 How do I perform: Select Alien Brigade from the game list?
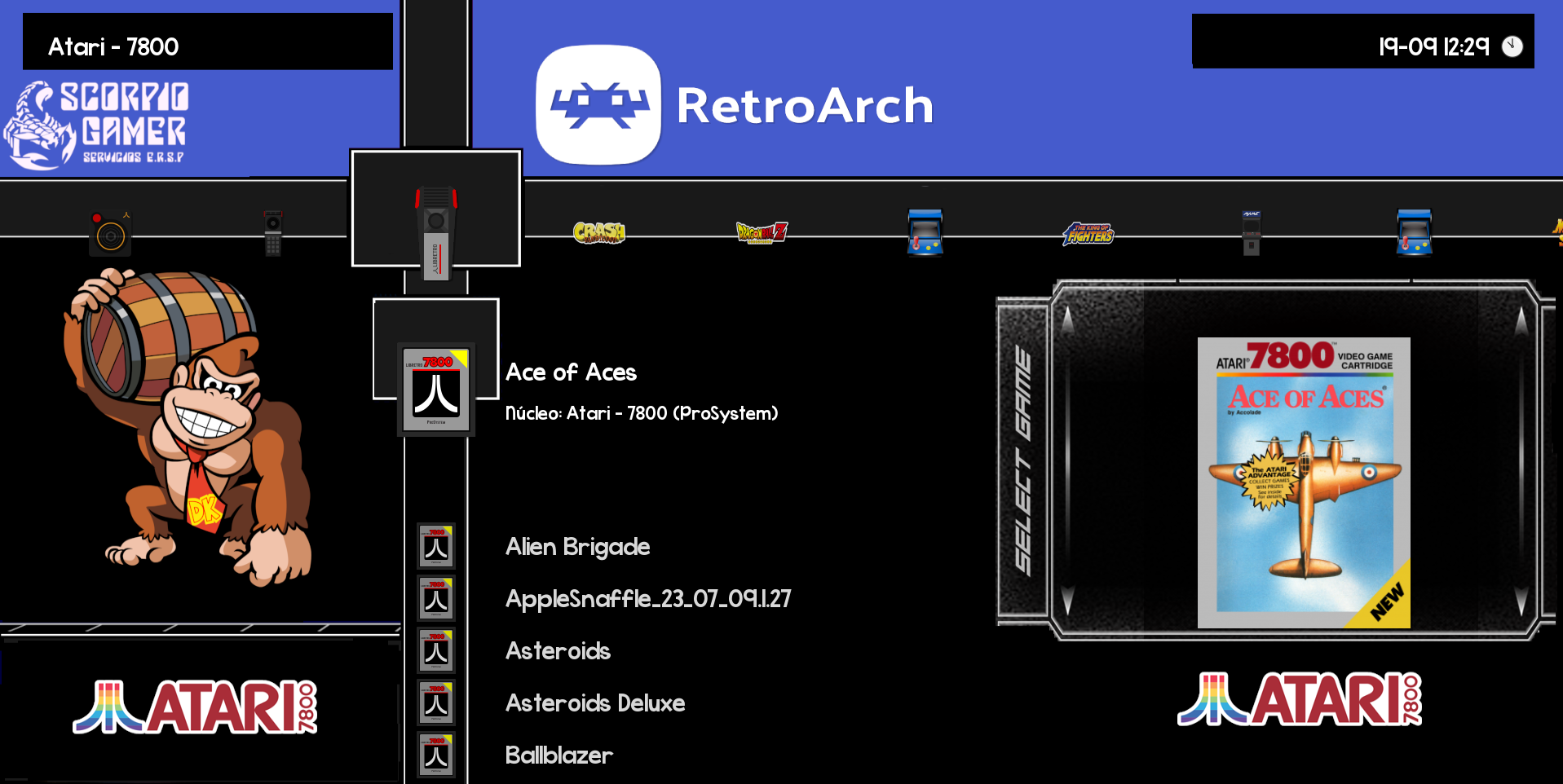(x=577, y=547)
